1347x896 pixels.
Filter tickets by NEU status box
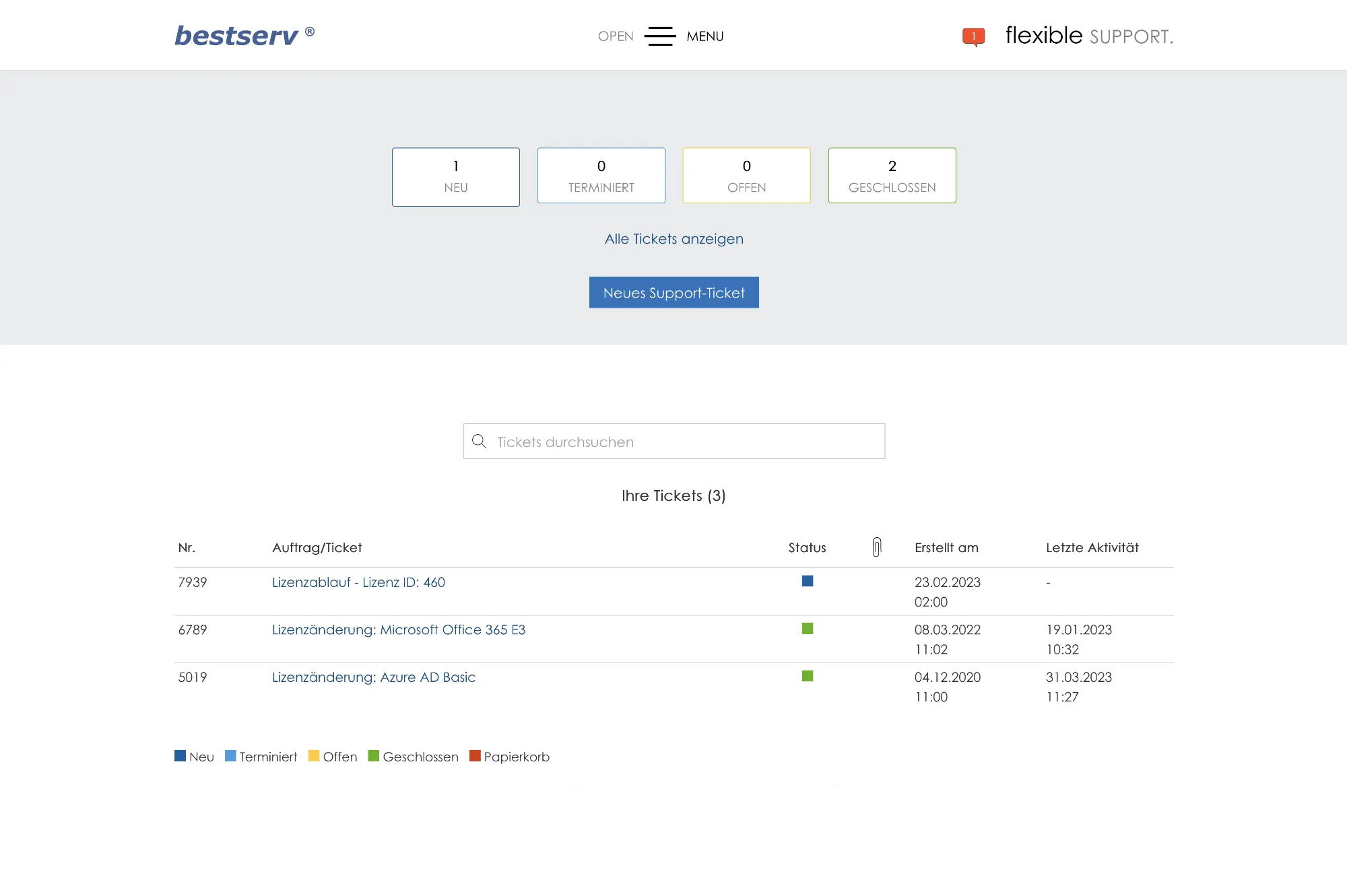(x=456, y=177)
